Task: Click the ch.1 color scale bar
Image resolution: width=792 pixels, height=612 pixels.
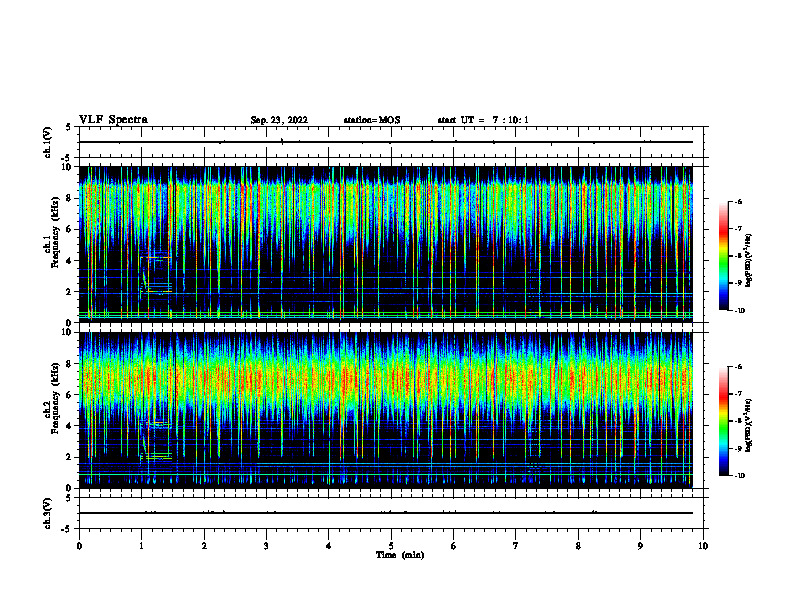Action: click(723, 256)
